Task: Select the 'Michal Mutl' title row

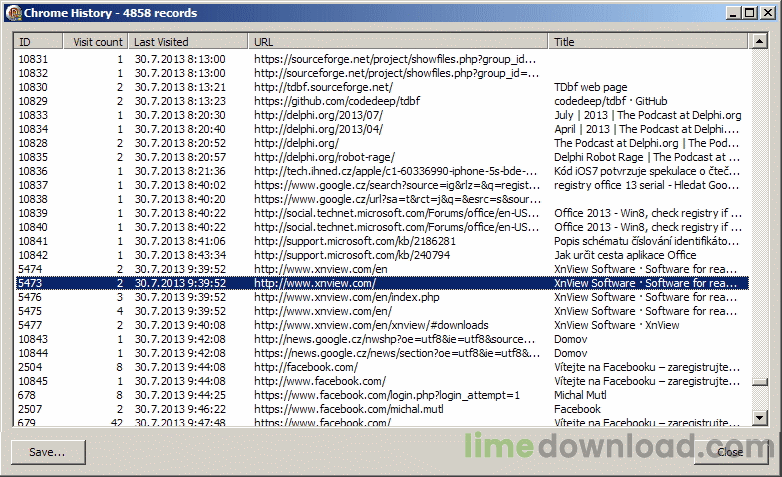Action: [382, 395]
